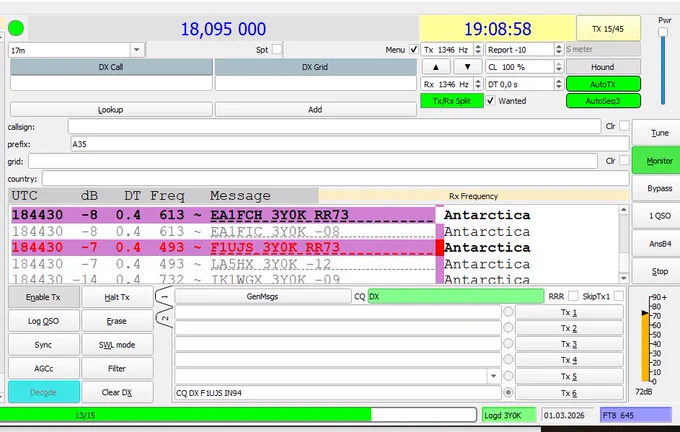This screenshot has height=432, width=680.
Task: Adjust the DT 0,0 s spinner
Action: click(x=559, y=84)
